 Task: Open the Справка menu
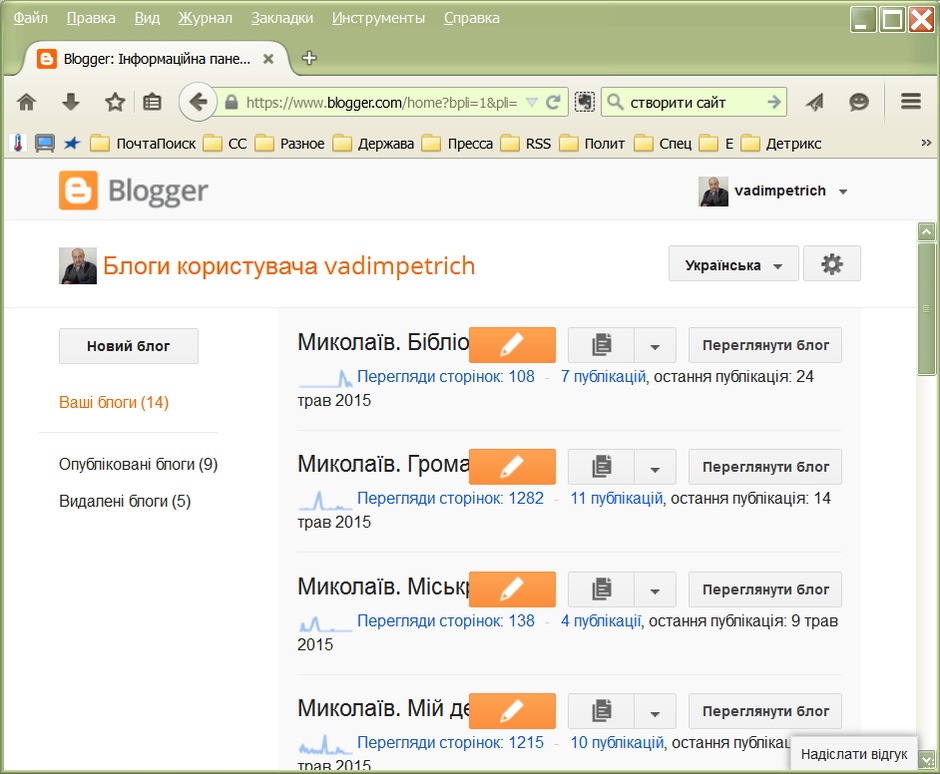click(x=472, y=18)
